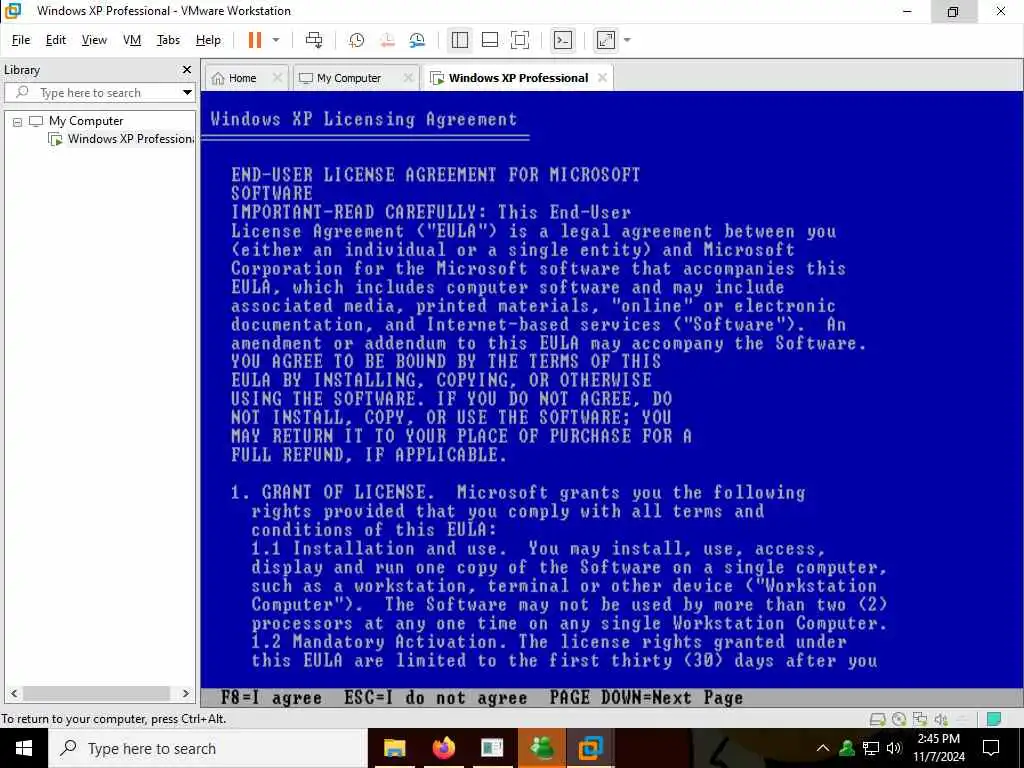Open the clock showing 2:45 PM
Image resolution: width=1024 pixels, height=768 pixels.
coord(939,748)
